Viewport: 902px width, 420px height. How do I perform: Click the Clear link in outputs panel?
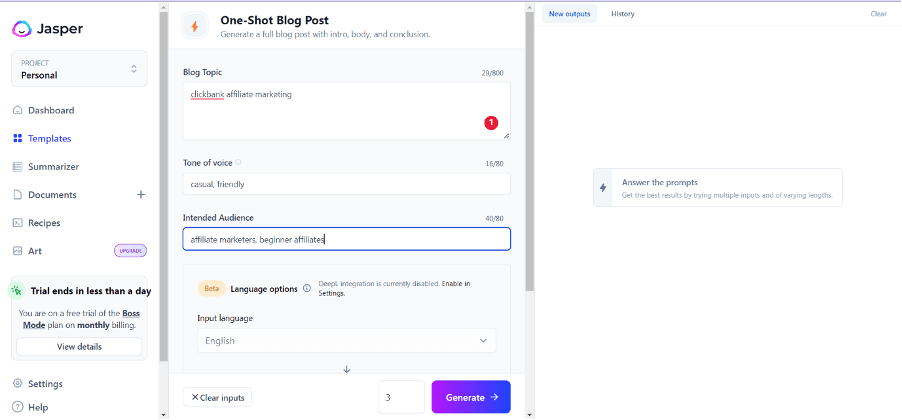(878, 14)
